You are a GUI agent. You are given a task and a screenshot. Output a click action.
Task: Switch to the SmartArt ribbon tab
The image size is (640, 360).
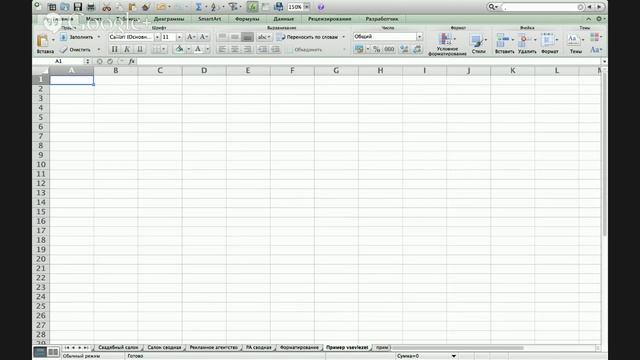[209, 19]
